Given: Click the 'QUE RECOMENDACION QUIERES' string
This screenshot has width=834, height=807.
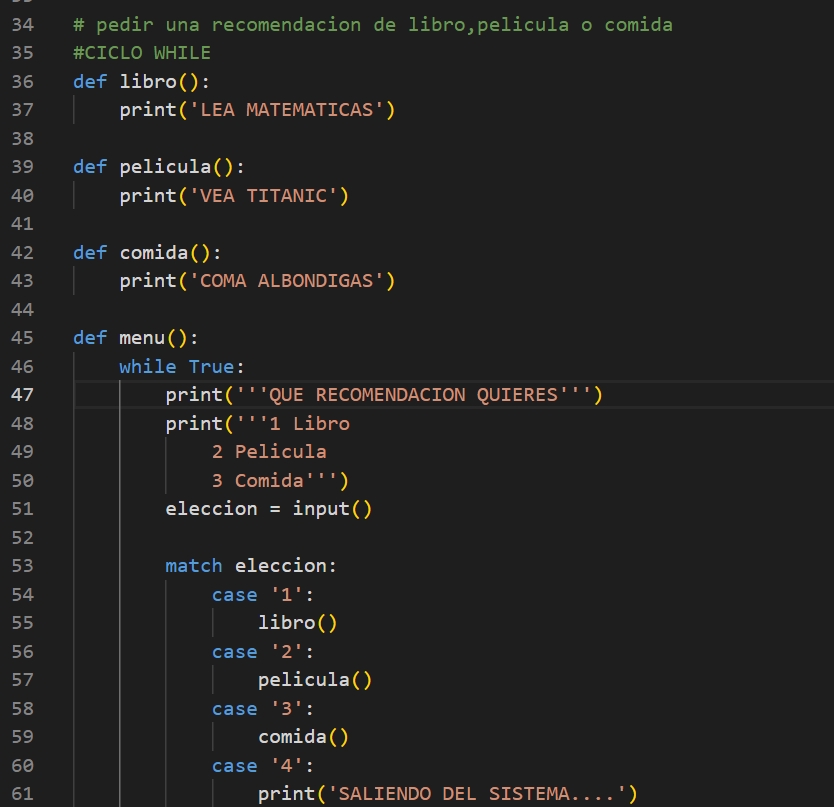Looking at the screenshot, I should point(414,395).
